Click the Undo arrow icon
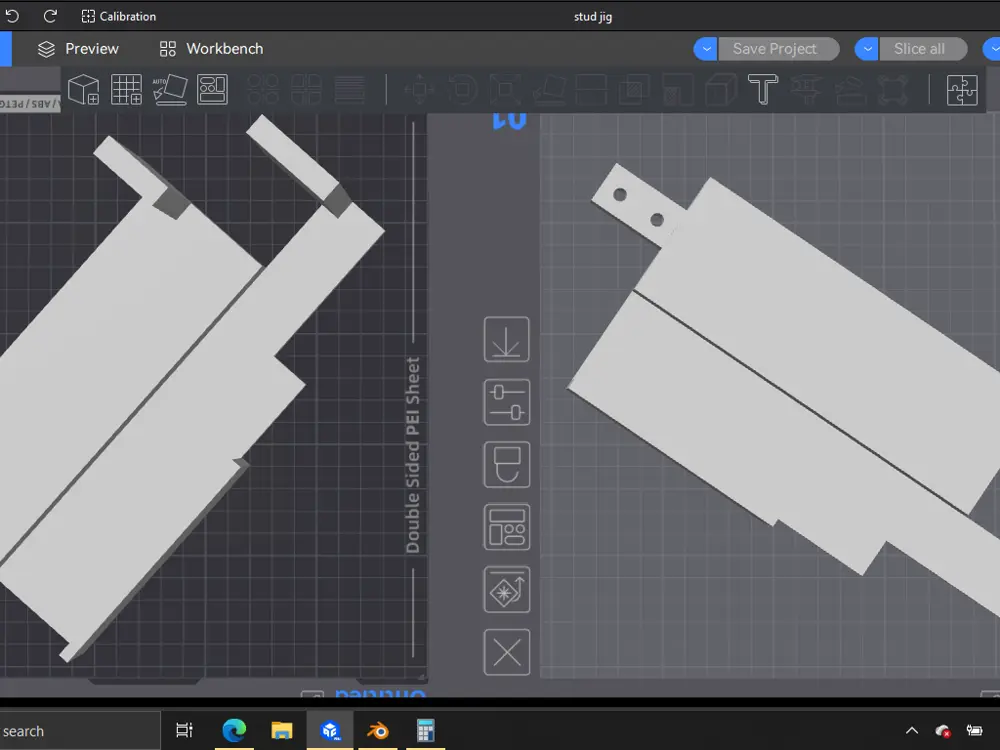This screenshot has width=1000, height=750. click(12, 16)
